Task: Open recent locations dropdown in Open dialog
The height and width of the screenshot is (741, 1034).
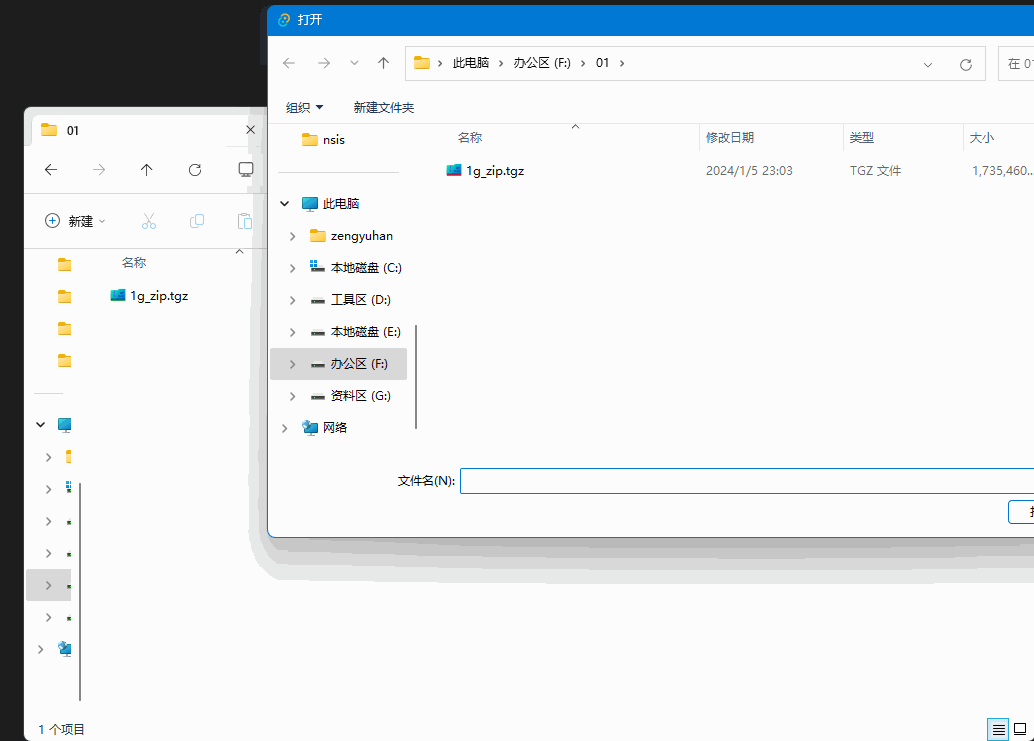Action: pos(354,63)
